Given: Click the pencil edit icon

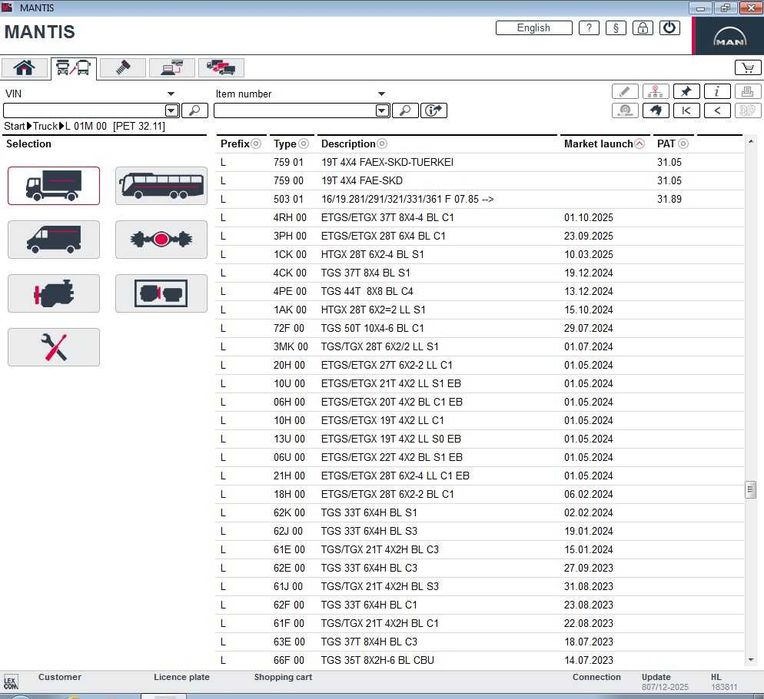Looking at the screenshot, I should [625, 91].
